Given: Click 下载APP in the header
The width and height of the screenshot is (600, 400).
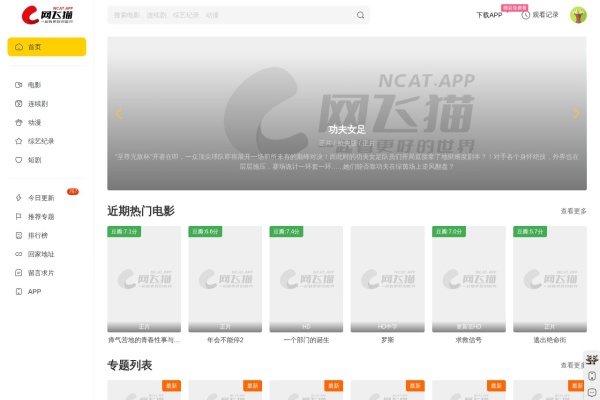Looking at the screenshot, I should pyautogui.click(x=489, y=15).
